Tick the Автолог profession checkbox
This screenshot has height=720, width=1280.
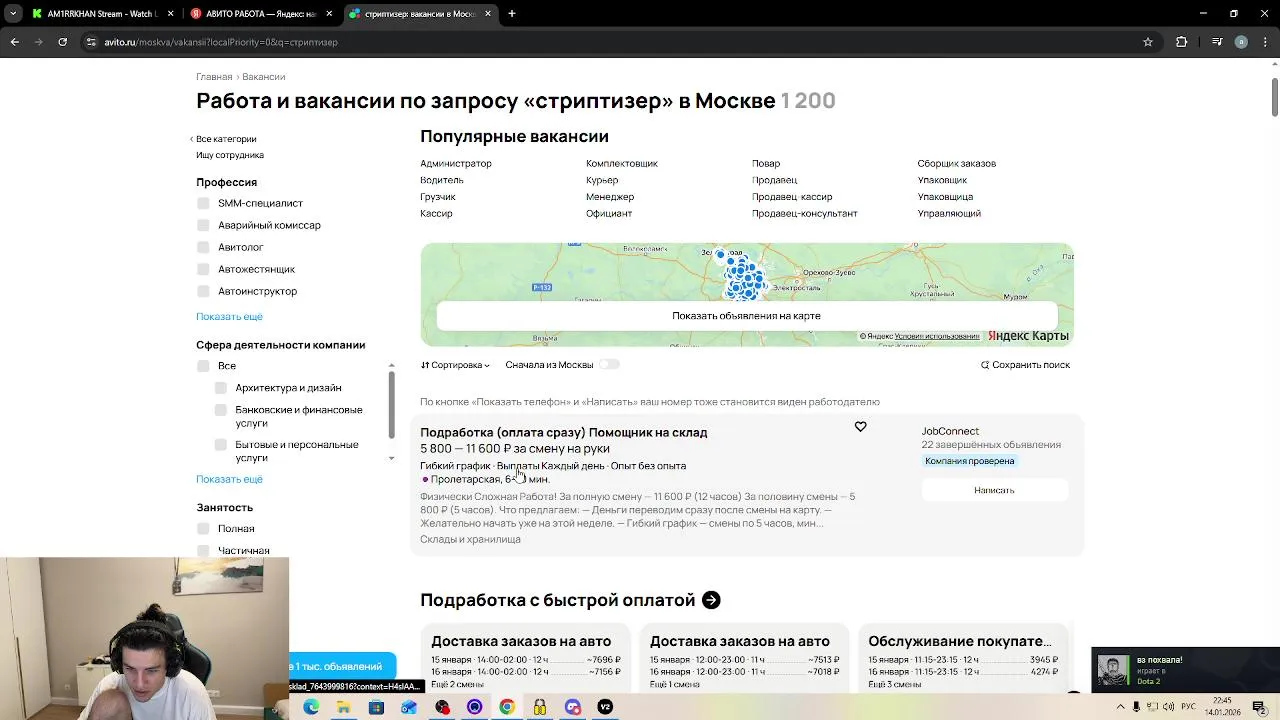click(204, 247)
